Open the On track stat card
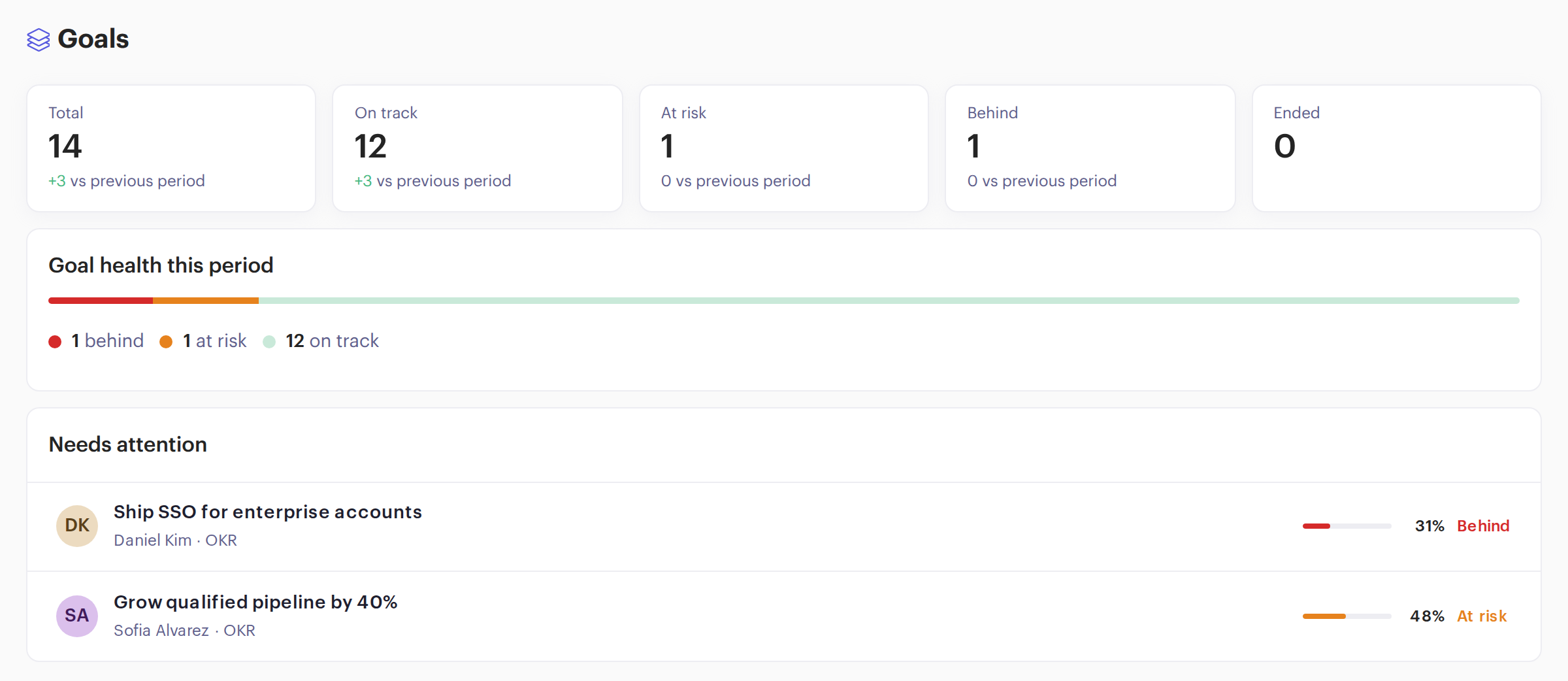 coord(478,148)
